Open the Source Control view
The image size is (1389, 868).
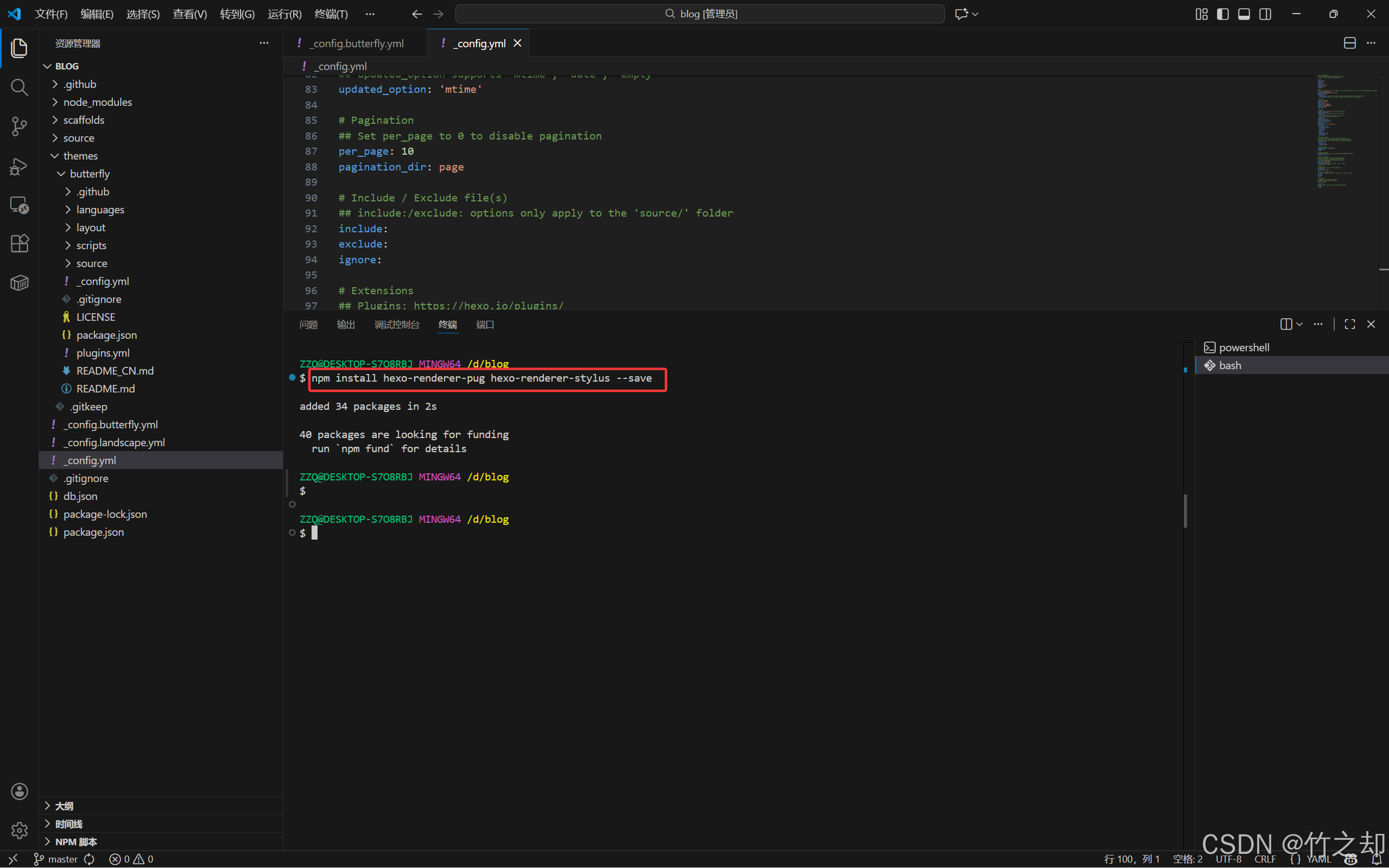(19, 126)
